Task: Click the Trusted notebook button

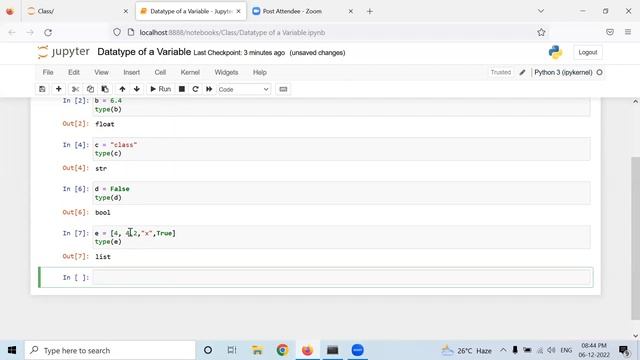Action: click(501, 72)
